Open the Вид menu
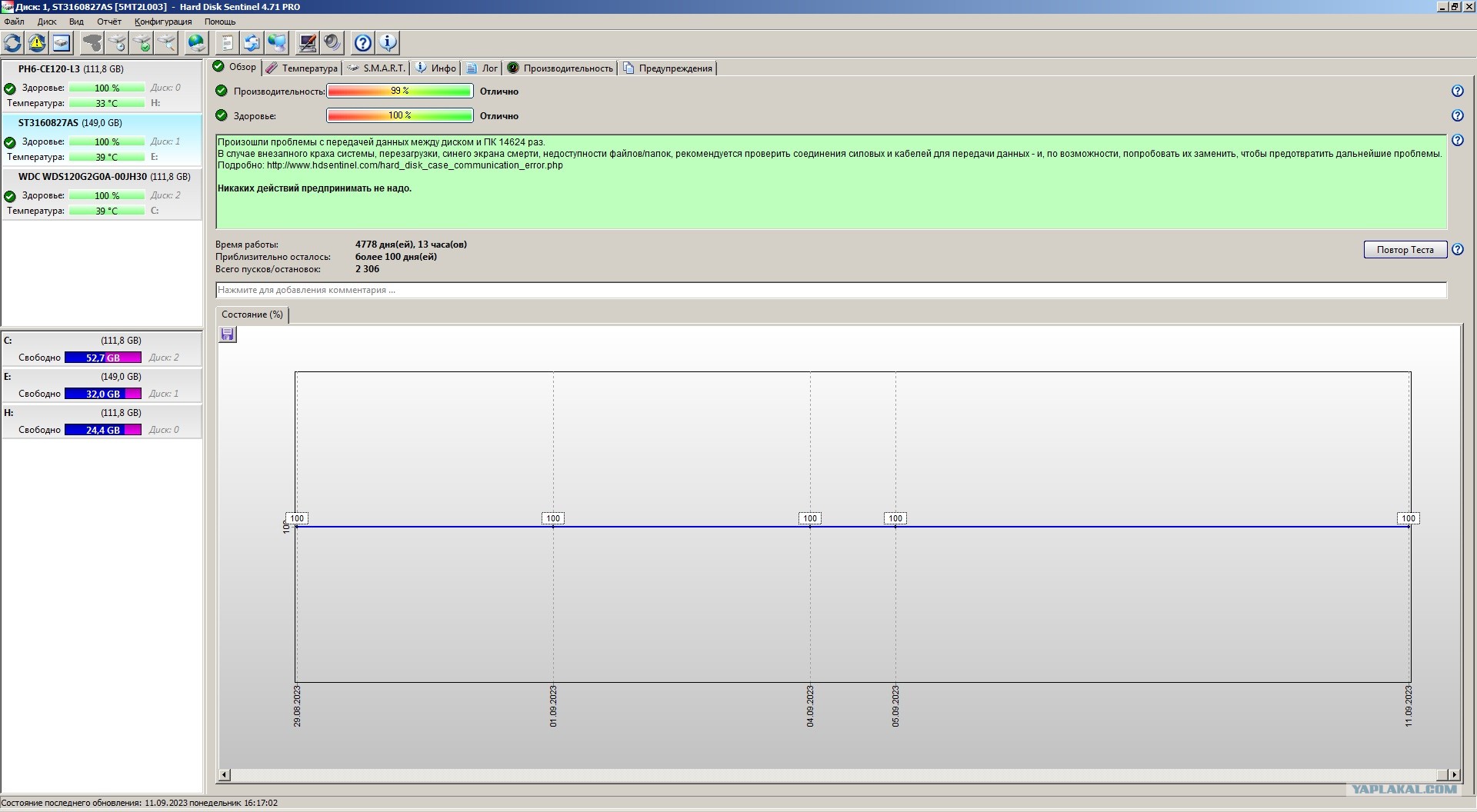This screenshot has width=1477, height=812. pos(77,22)
